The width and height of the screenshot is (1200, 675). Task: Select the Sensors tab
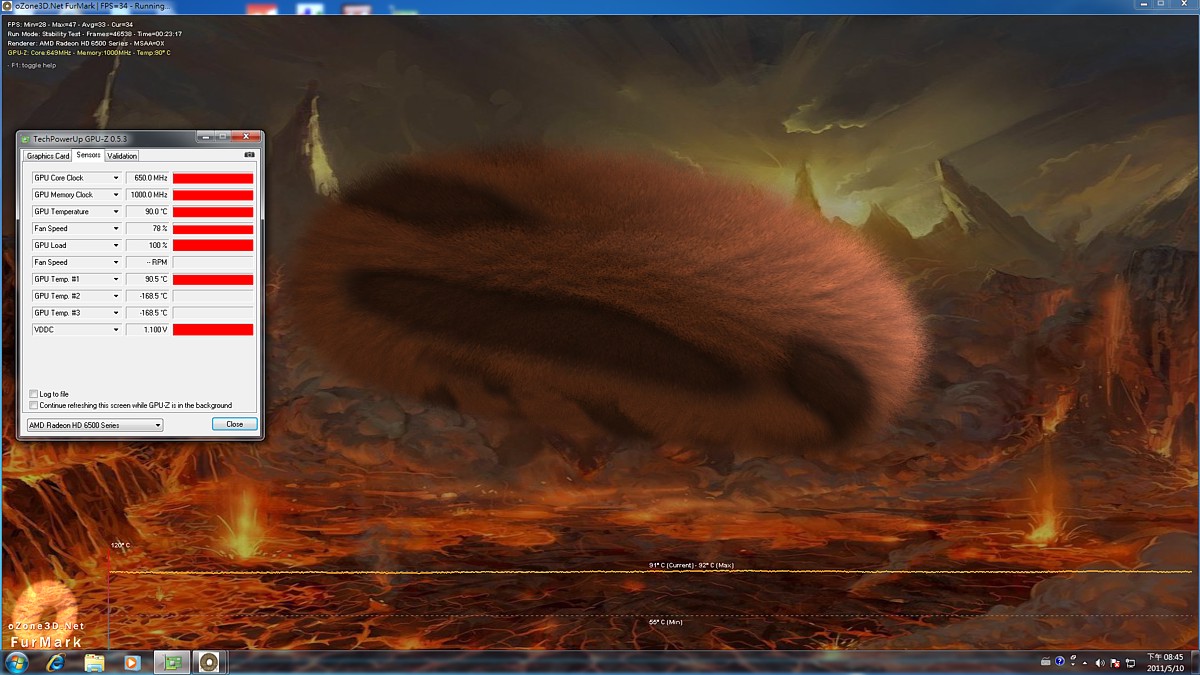pos(88,155)
